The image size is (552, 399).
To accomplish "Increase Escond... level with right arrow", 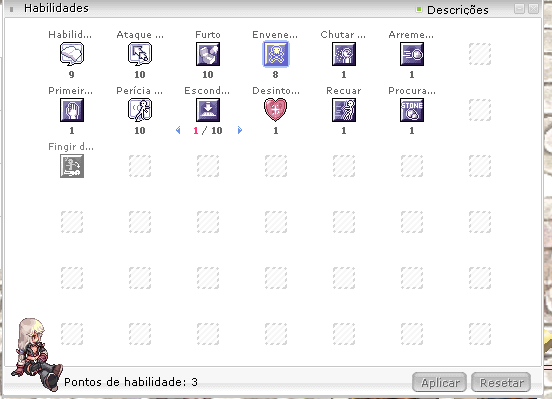I will tap(240, 130).
